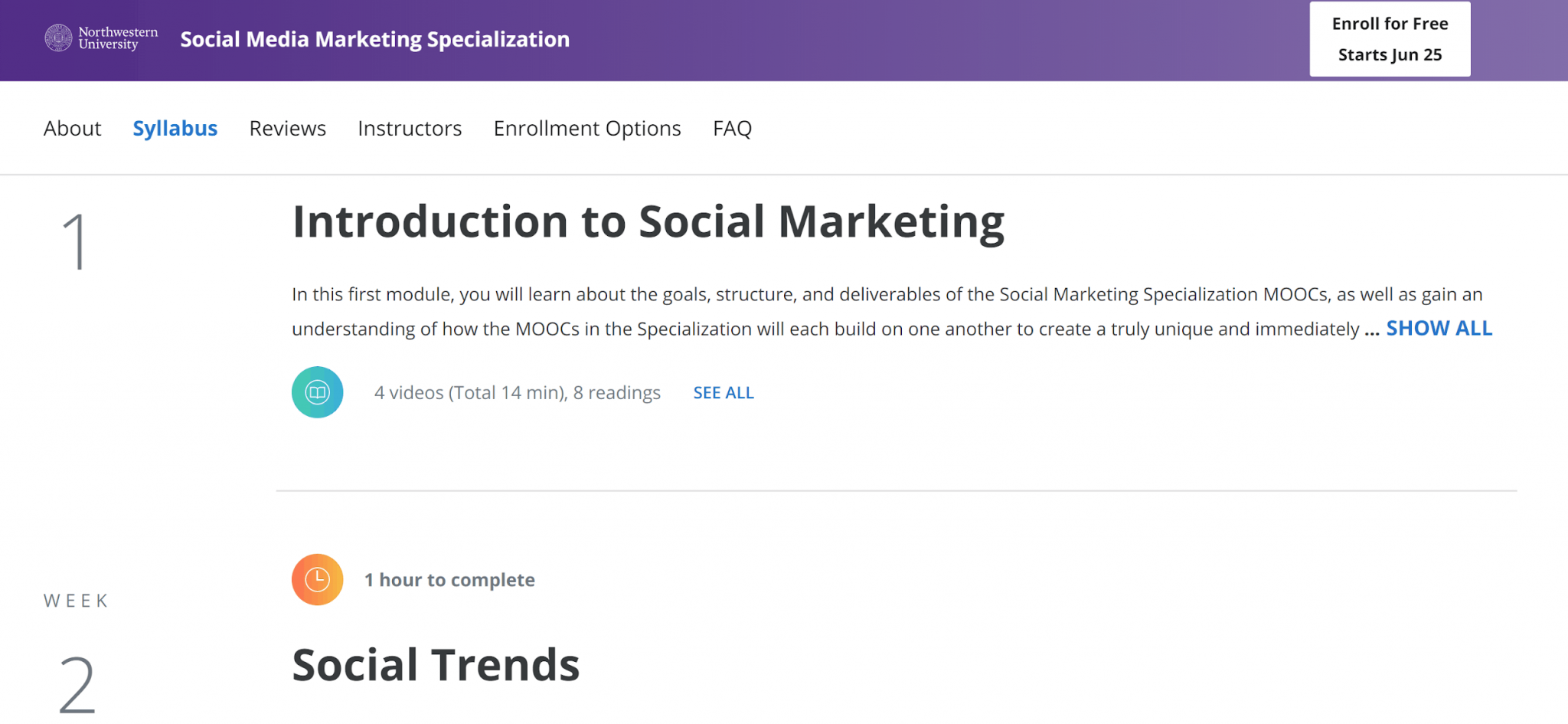1568x724 pixels.
Task: Click SEE ALL videos and readings
Action: point(724,393)
